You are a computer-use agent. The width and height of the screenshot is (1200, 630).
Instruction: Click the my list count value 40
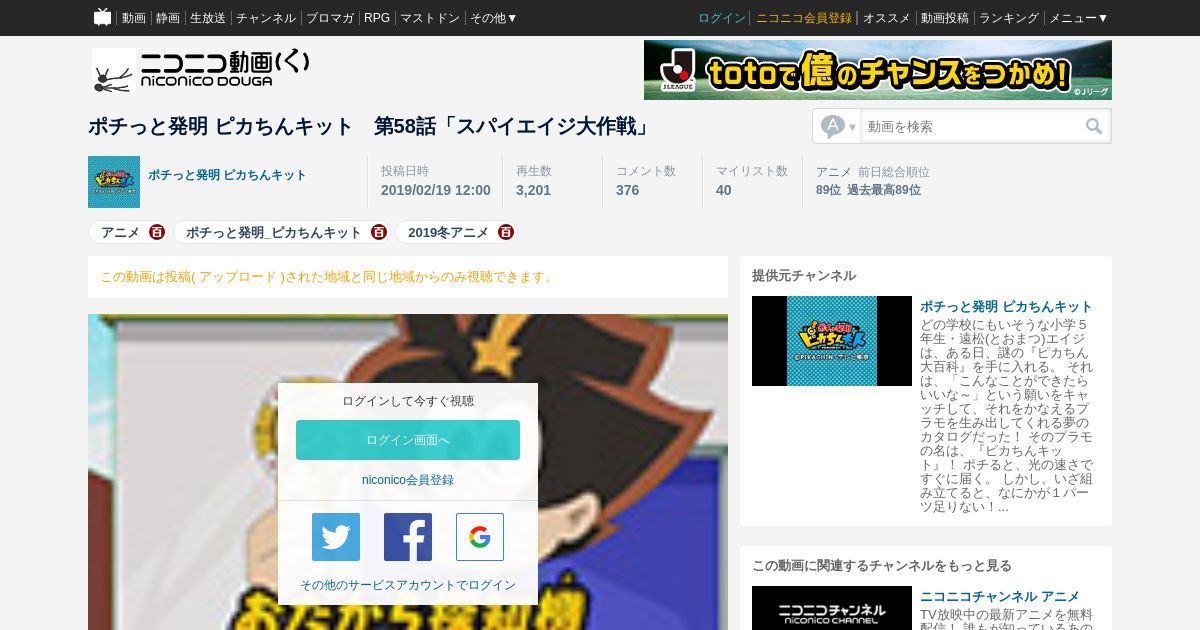pyautogui.click(x=723, y=190)
